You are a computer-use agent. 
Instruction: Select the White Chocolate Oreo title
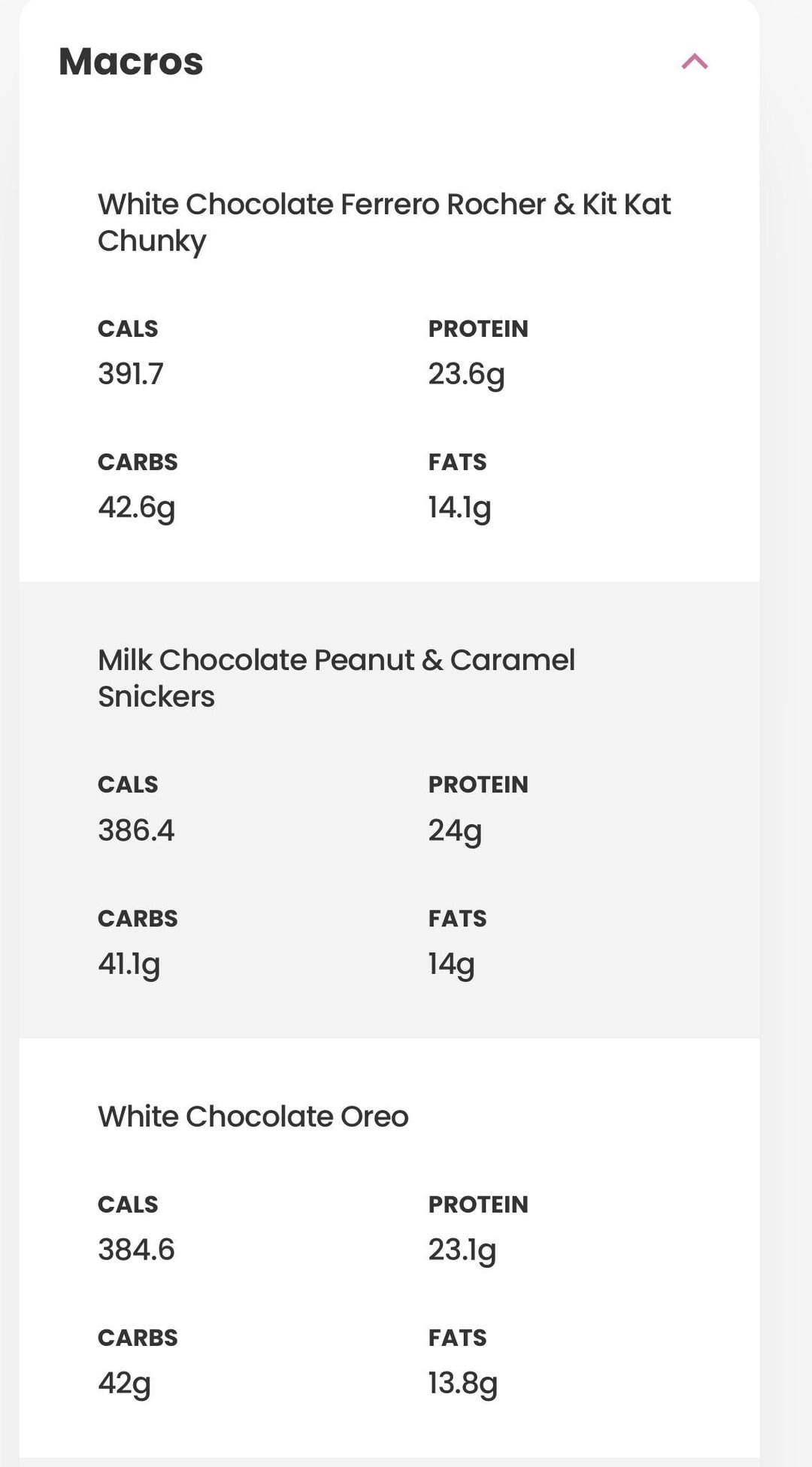tap(253, 1117)
